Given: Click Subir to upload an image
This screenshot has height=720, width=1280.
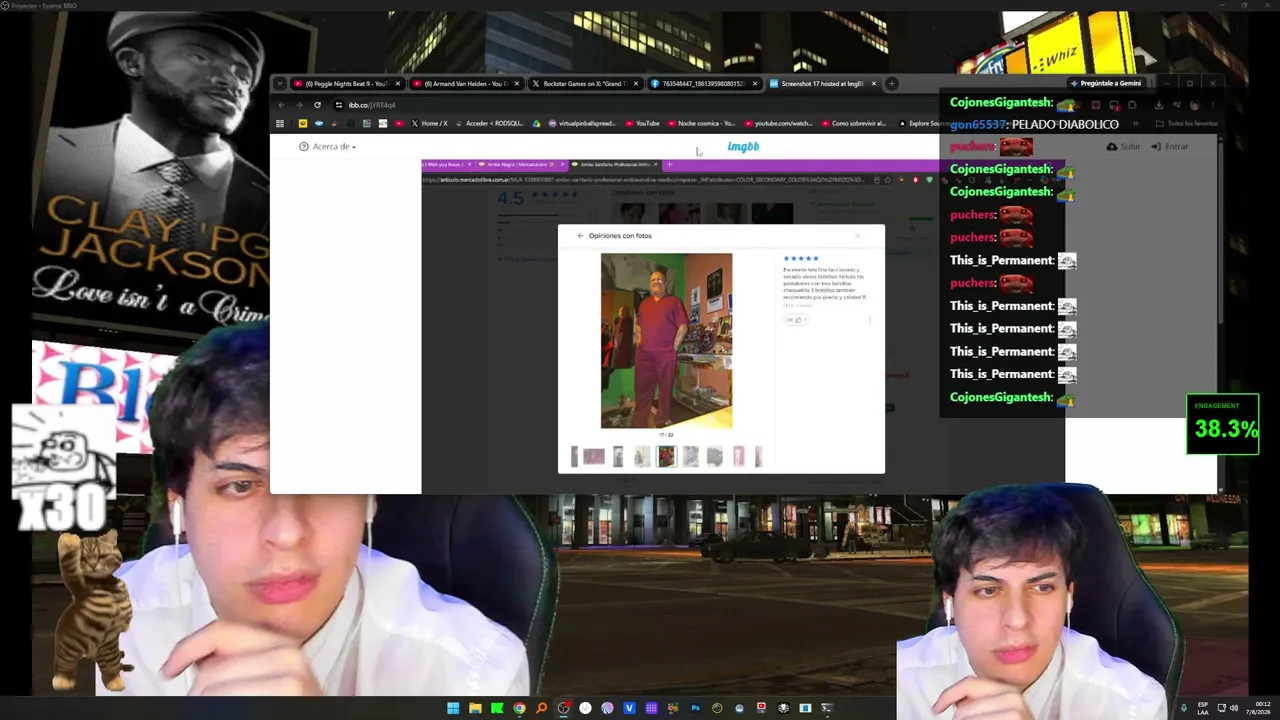Looking at the screenshot, I should point(1123,147).
